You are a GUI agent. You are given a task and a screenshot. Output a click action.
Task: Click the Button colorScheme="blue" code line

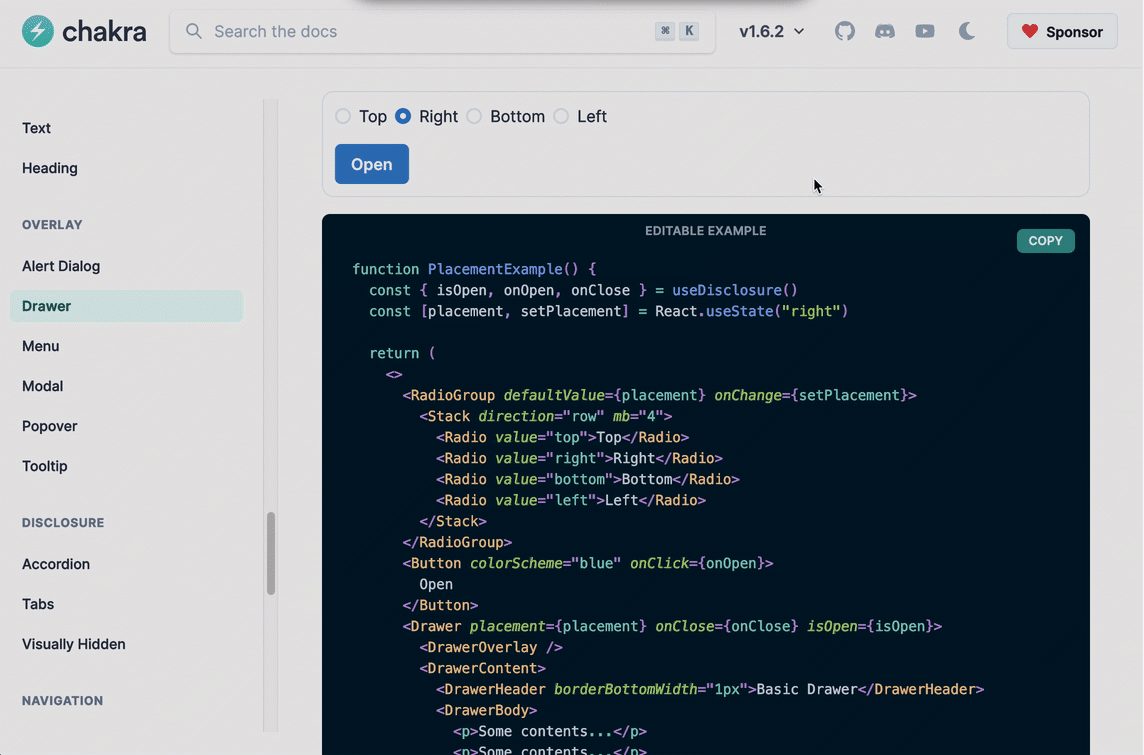[x=587, y=563]
